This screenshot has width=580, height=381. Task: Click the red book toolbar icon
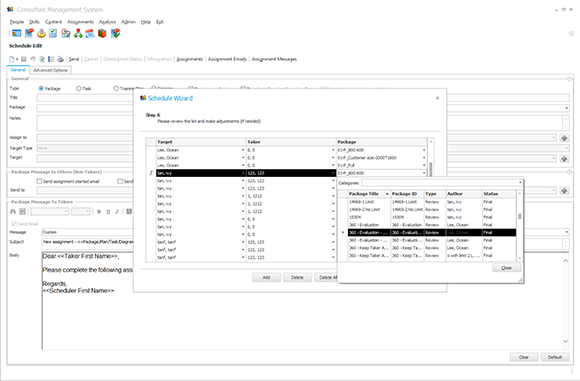102,34
